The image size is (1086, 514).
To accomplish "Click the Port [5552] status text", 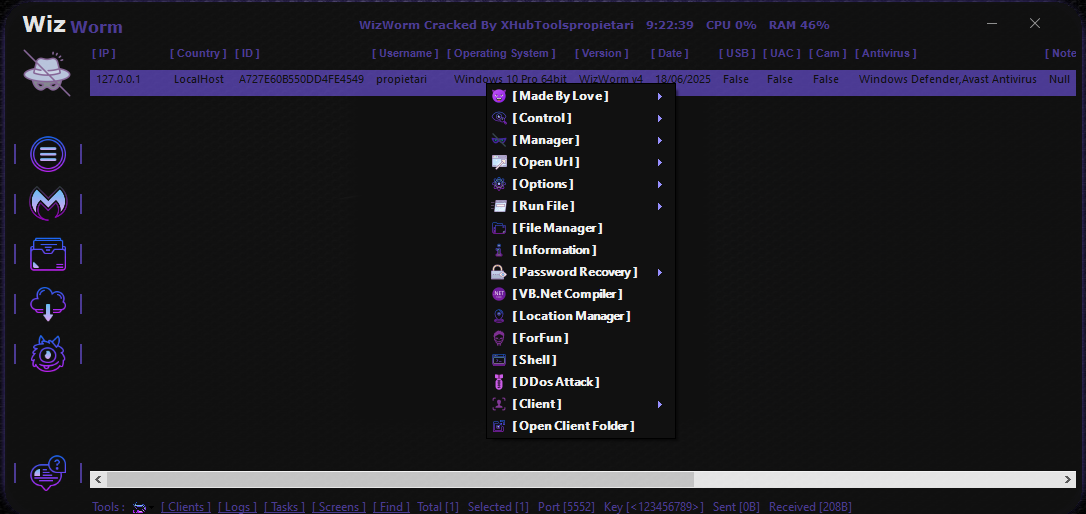I will pos(567,507).
